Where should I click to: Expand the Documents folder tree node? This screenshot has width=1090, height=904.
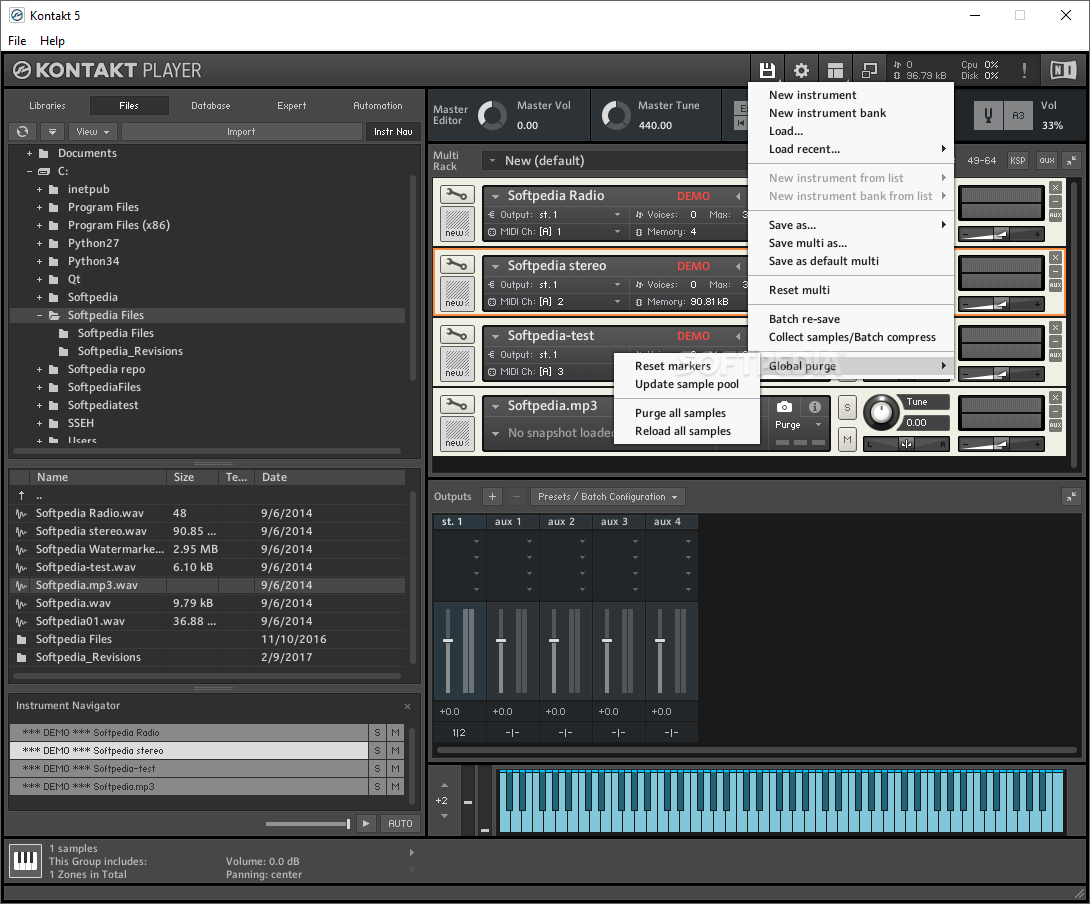coord(29,153)
